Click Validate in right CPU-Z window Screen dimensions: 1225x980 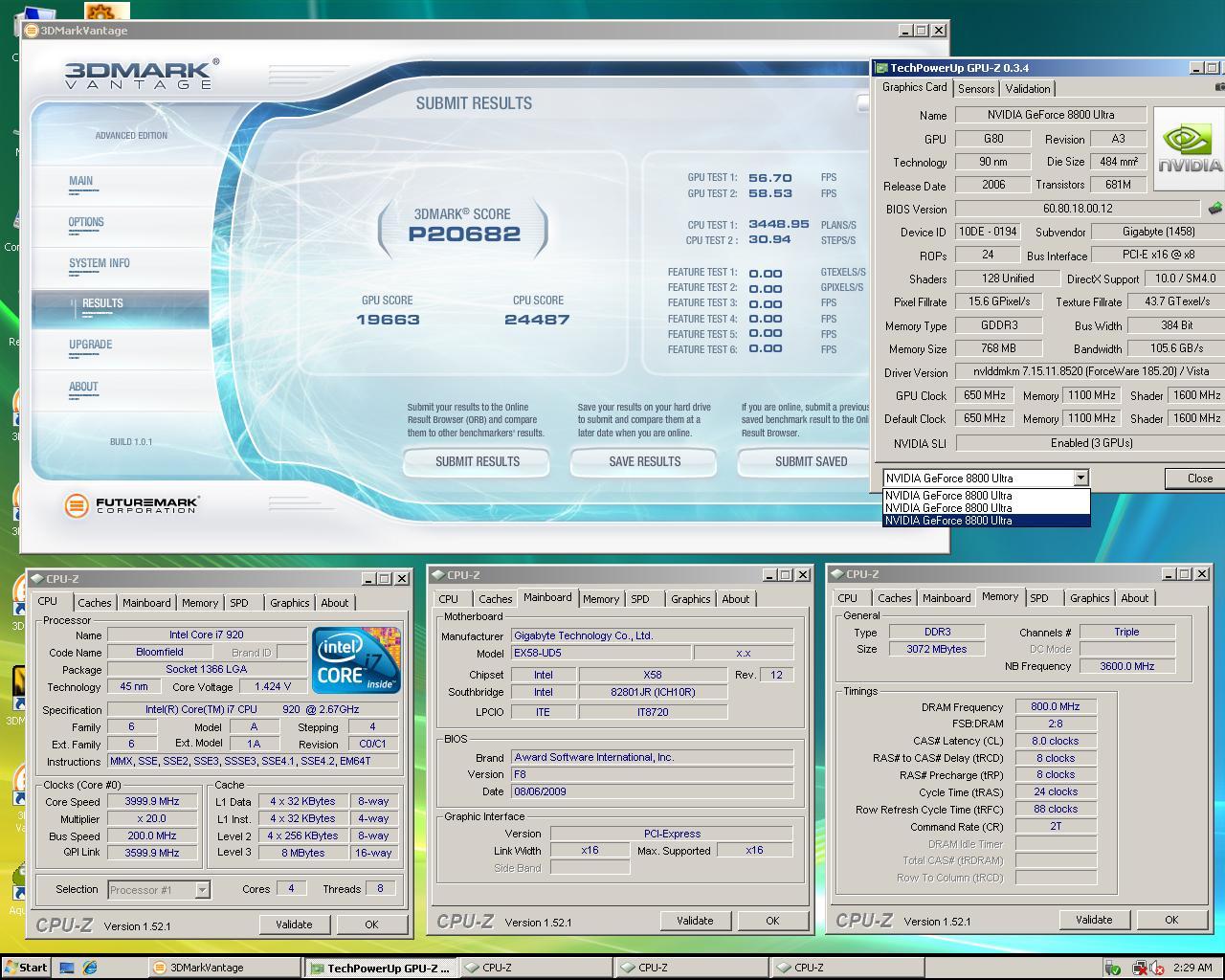1094,920
